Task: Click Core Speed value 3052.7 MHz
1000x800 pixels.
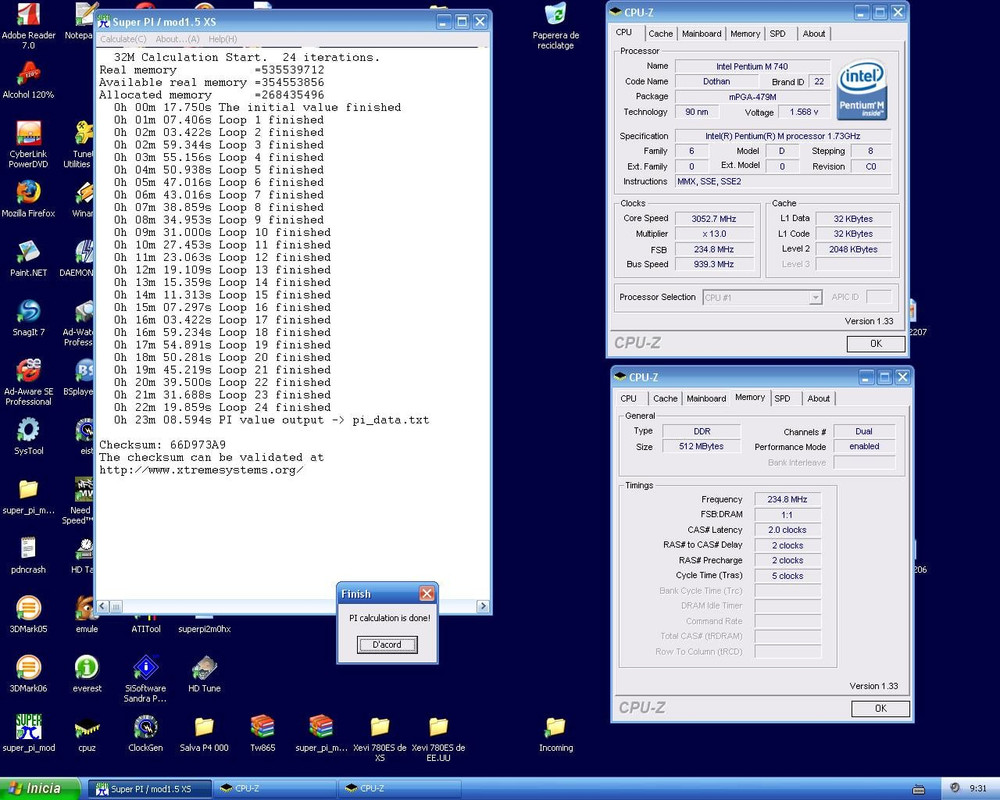Action: (x=714, y=219)
